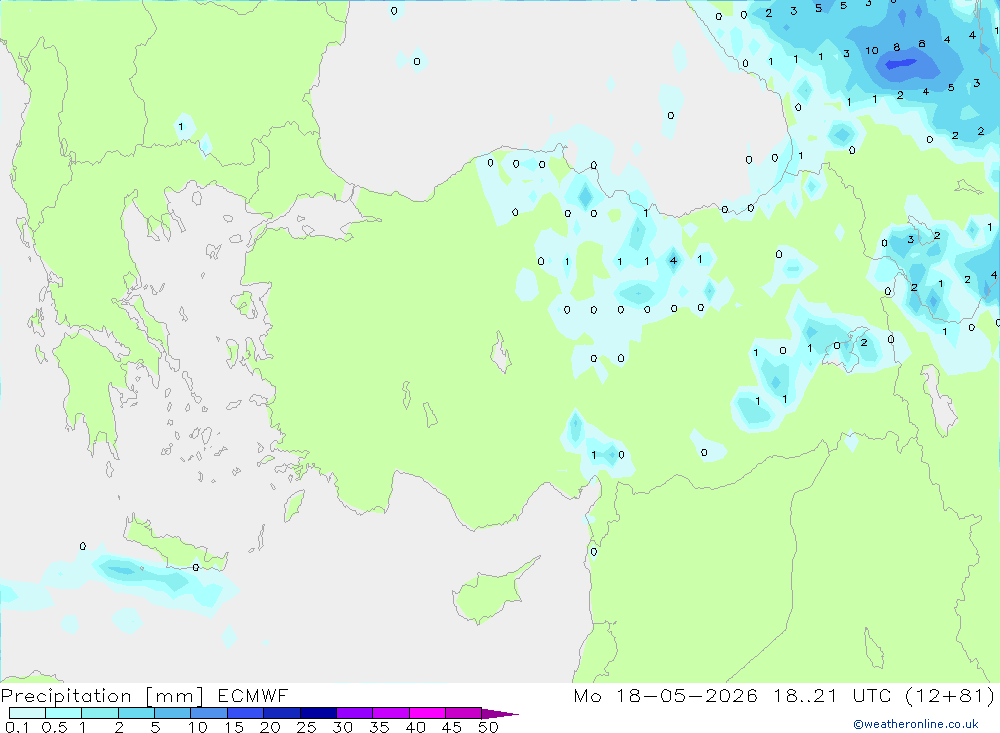Screen dimensions: 1000x733
Task: Click the '40' legend scale label
Action: (x=415, y=727)
